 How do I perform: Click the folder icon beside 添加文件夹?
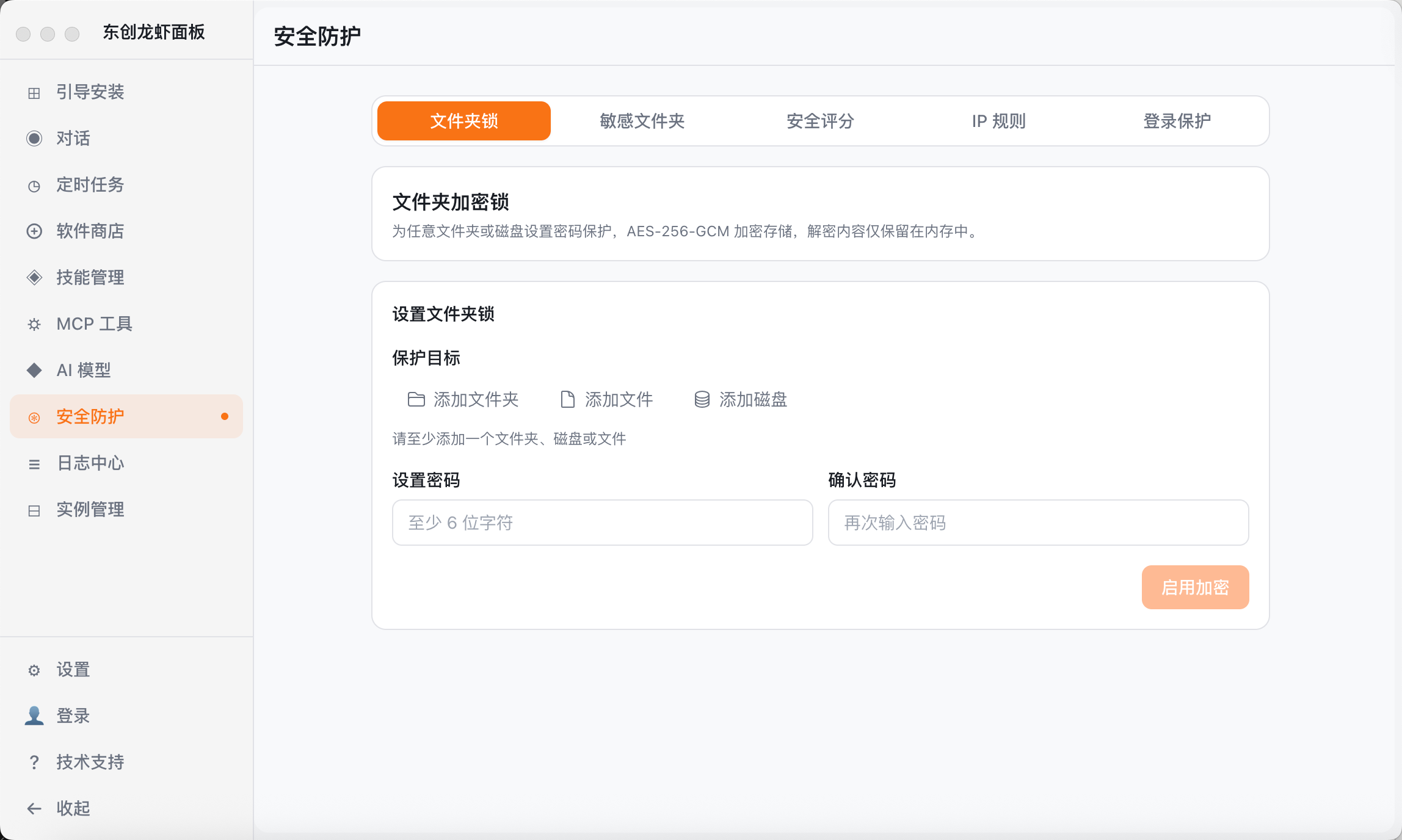[416, 400]
